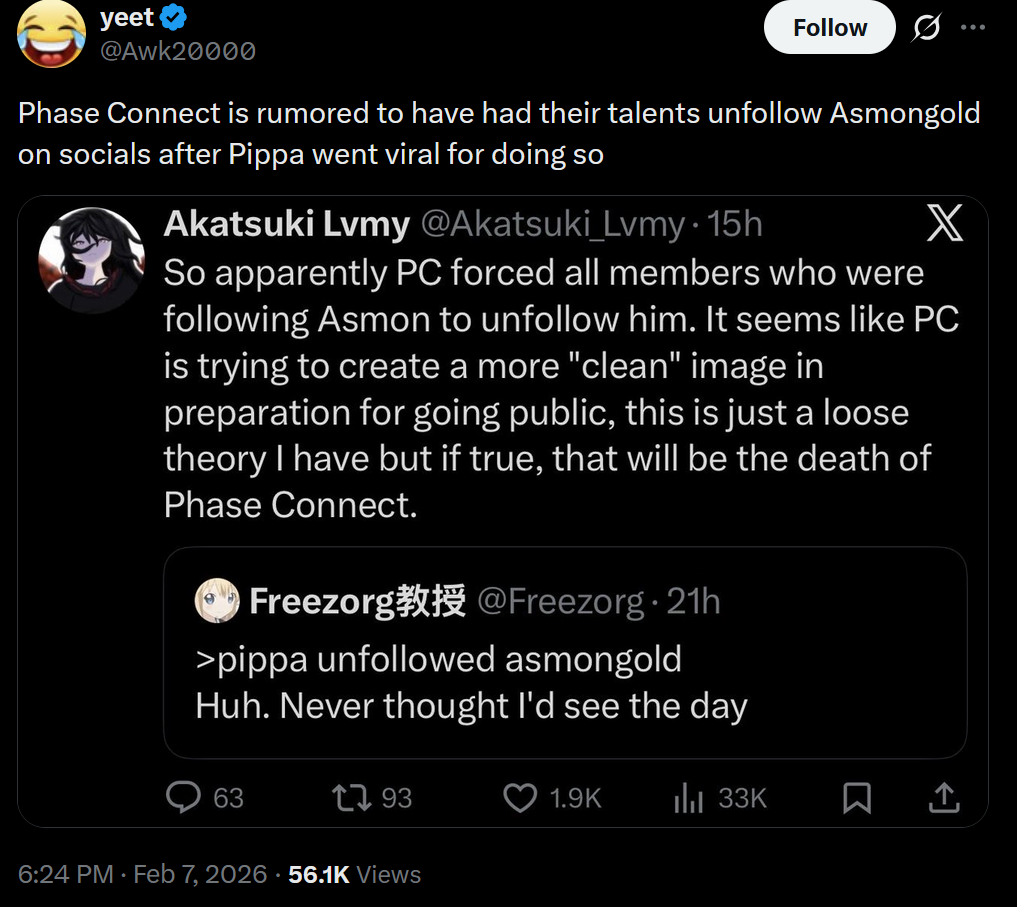Open the @Awk20000 handle link
The image size is (1017, 907).
click(177, 50)
